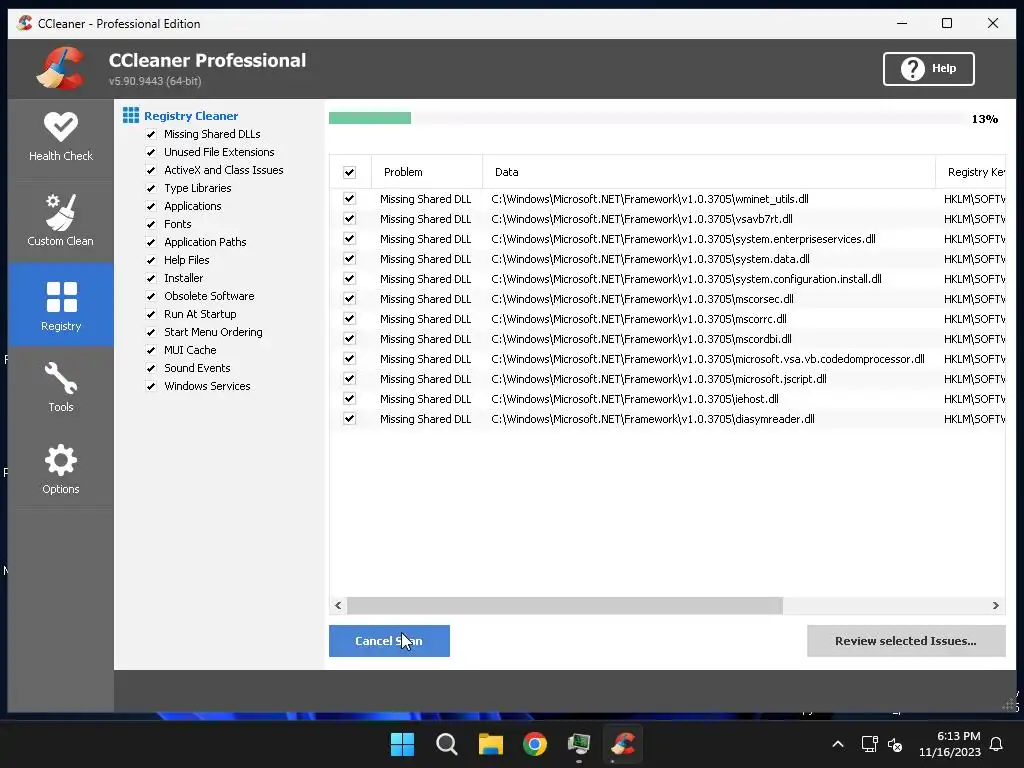Click the Registry Key column header
This screenshot has height=768, width=1024.
(970, 172)
